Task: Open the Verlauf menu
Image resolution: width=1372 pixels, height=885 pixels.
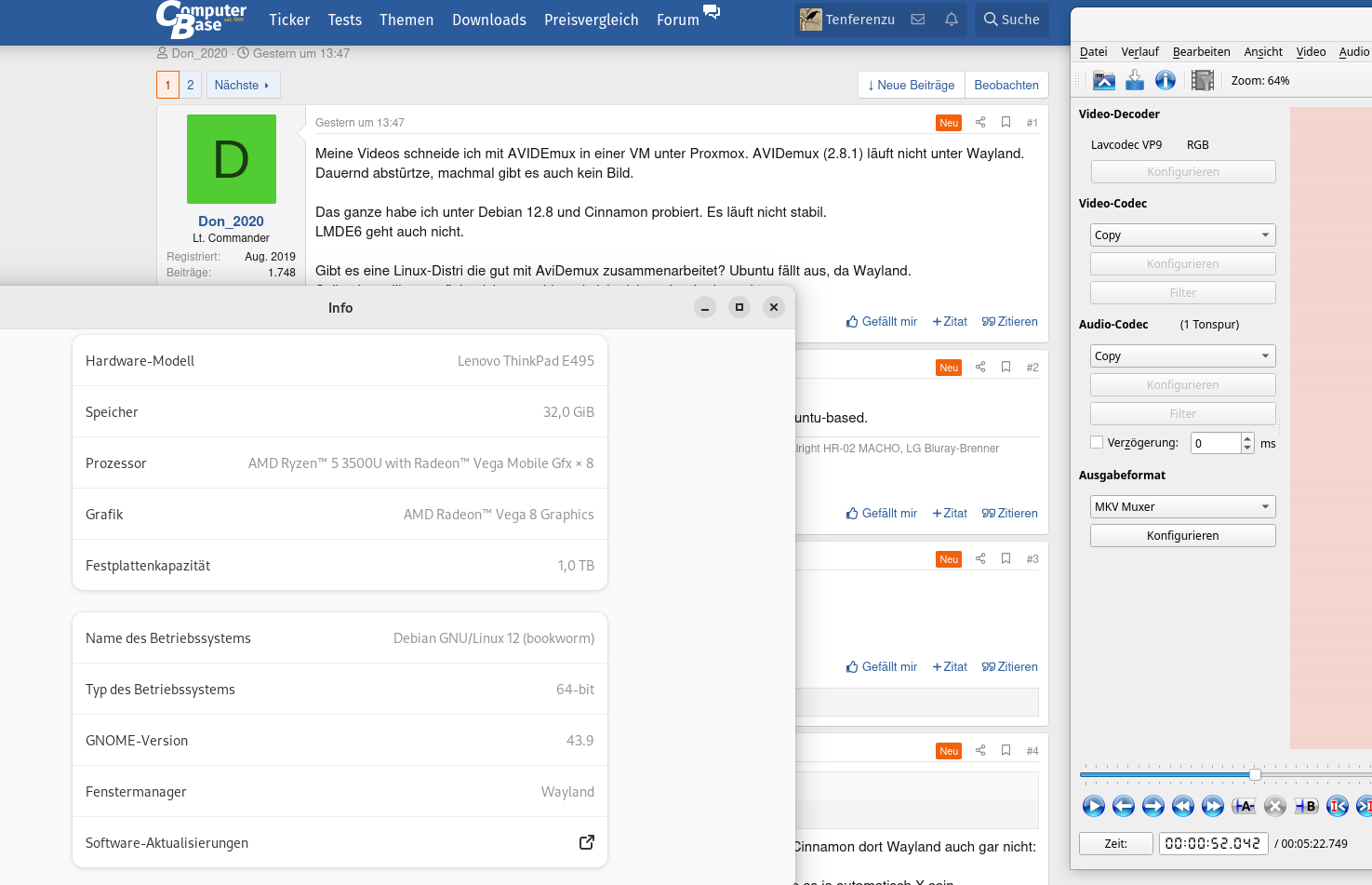Action: click(1140, 52)
